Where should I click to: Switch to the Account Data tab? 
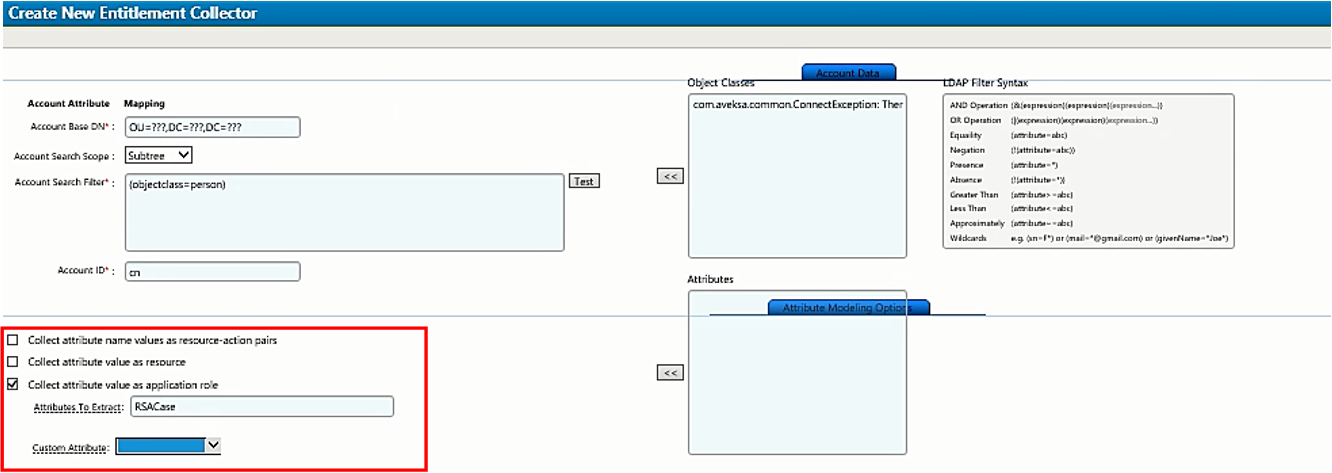tap(848, 72)
